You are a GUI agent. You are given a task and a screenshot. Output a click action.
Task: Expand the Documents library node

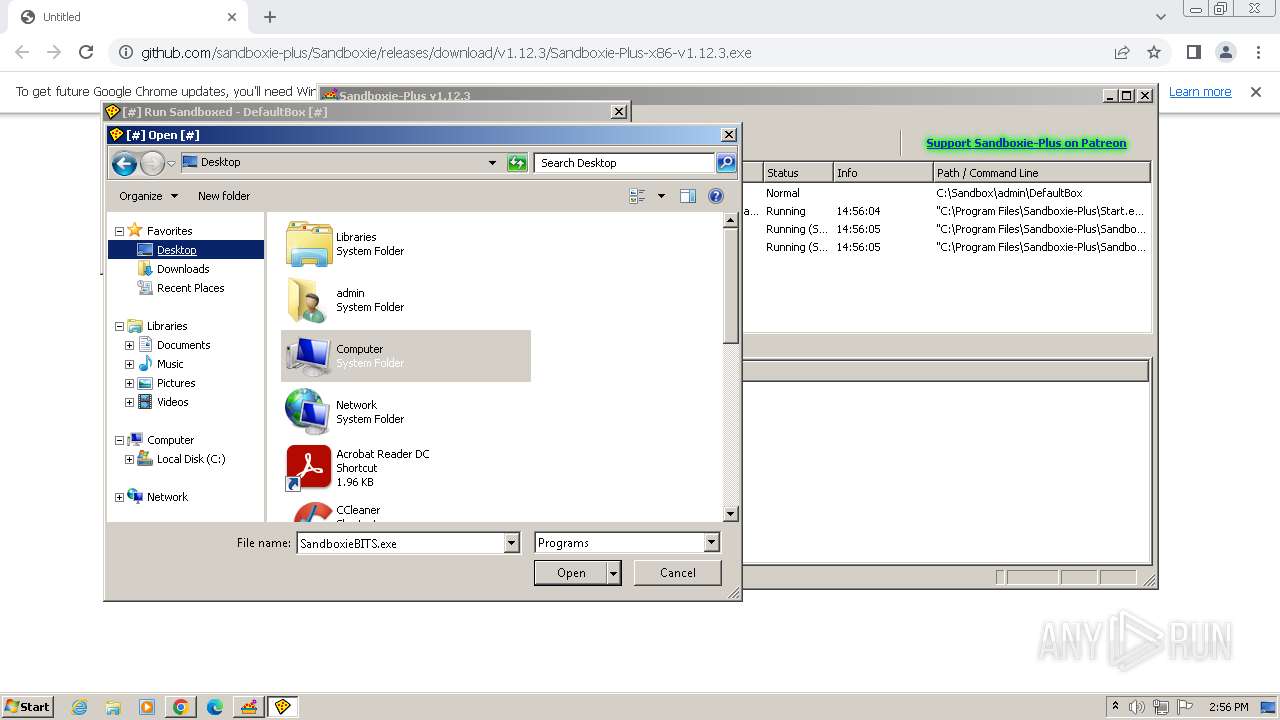click(x=129, y=345)
